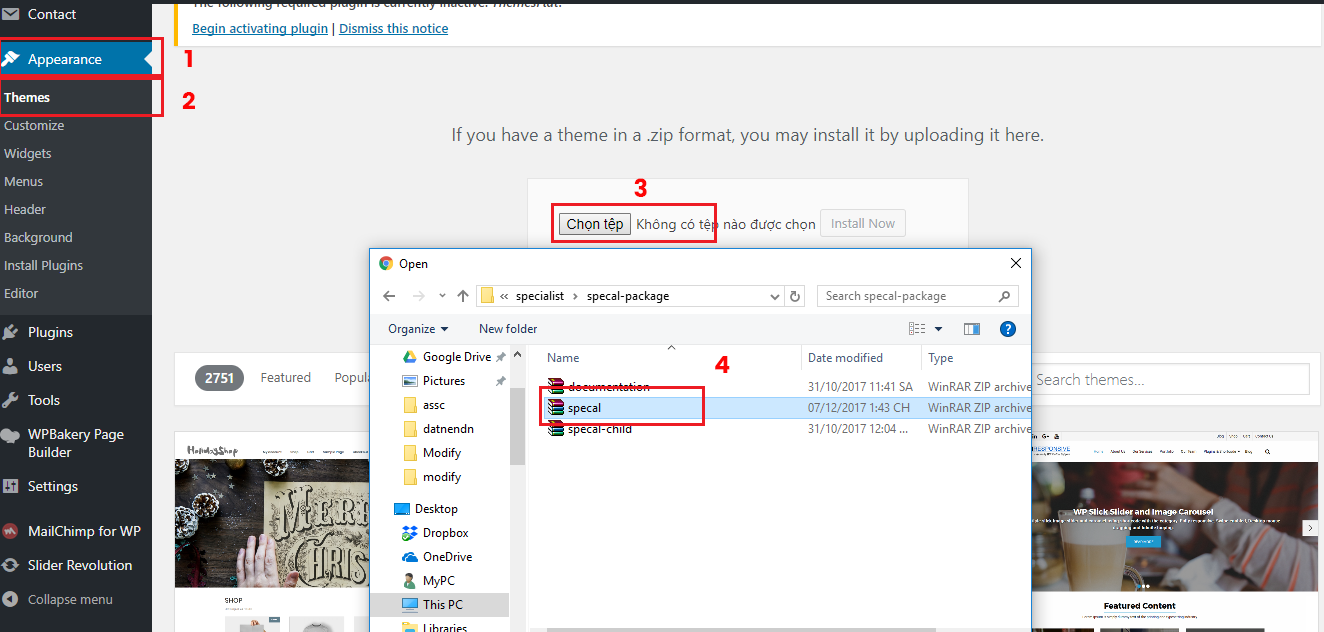Open Customize submenu item
This screenshot has width=1324, height=632.
click(x=34, y=125)
